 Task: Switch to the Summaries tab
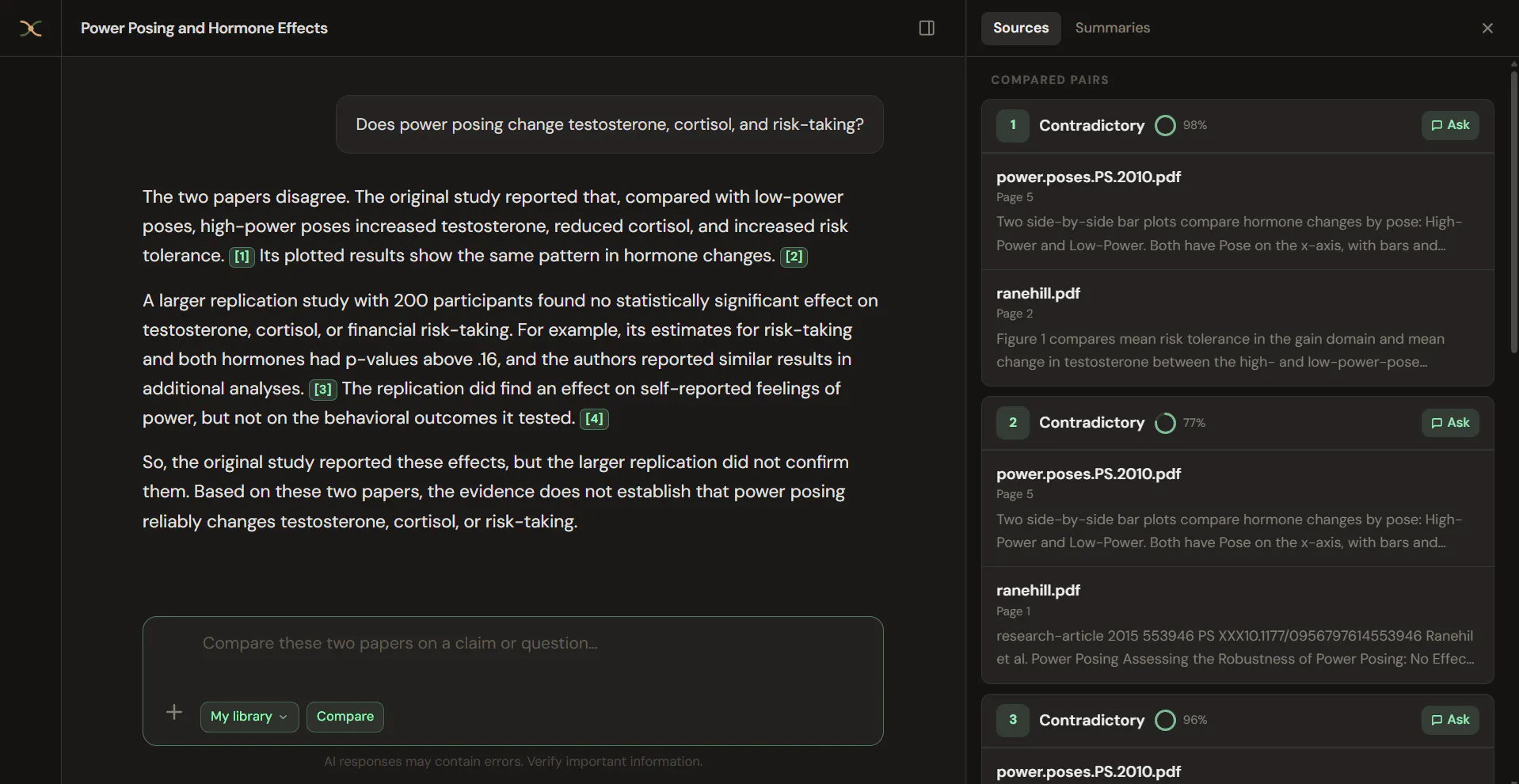(x=1113, y=28)
